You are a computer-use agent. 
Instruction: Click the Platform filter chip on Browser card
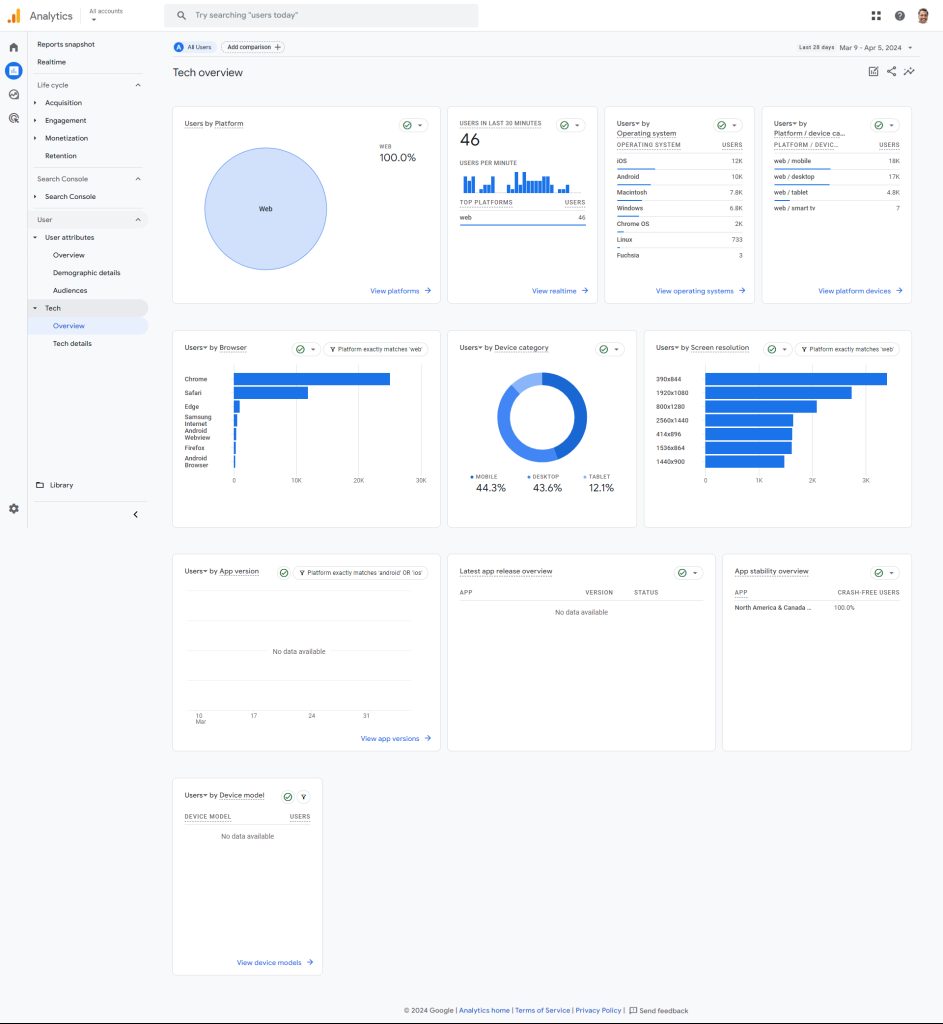pyautogui.click(x=376, y=349)
